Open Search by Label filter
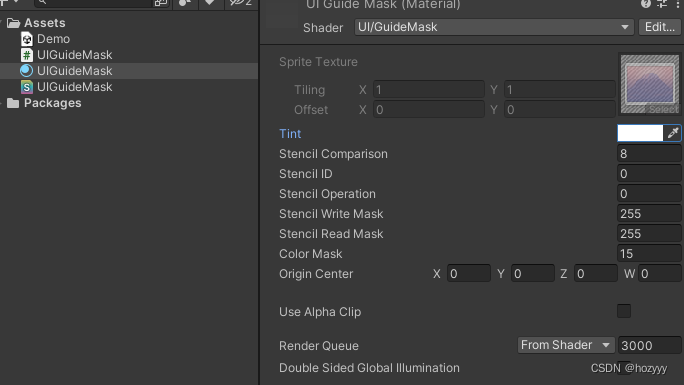Viewport: 684px width, 385px height. click(210, 3)
